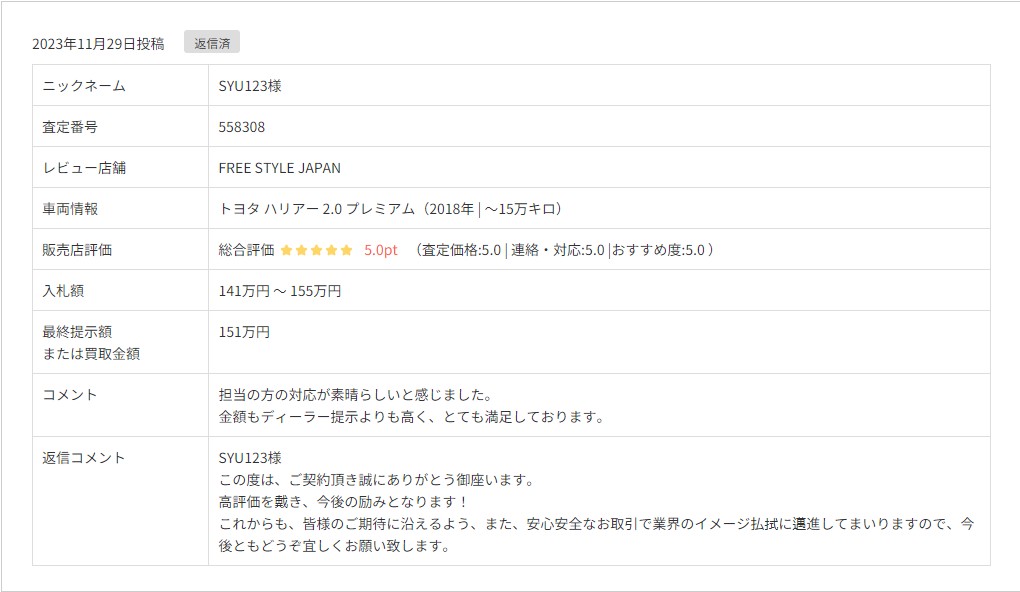Click the 返信済 status badge

(212, 43)
